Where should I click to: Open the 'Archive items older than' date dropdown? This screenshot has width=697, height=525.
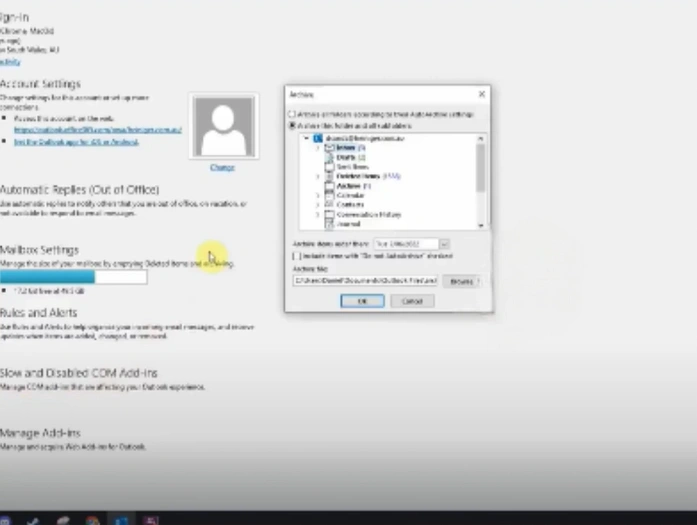(x=444, y=244)
